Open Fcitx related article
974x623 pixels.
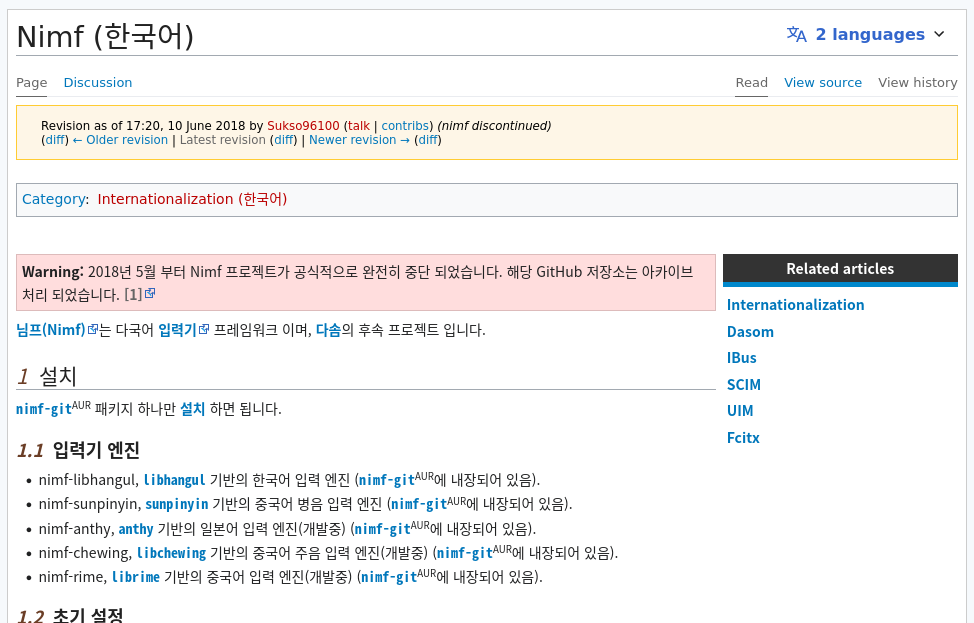tap(743, 437)
